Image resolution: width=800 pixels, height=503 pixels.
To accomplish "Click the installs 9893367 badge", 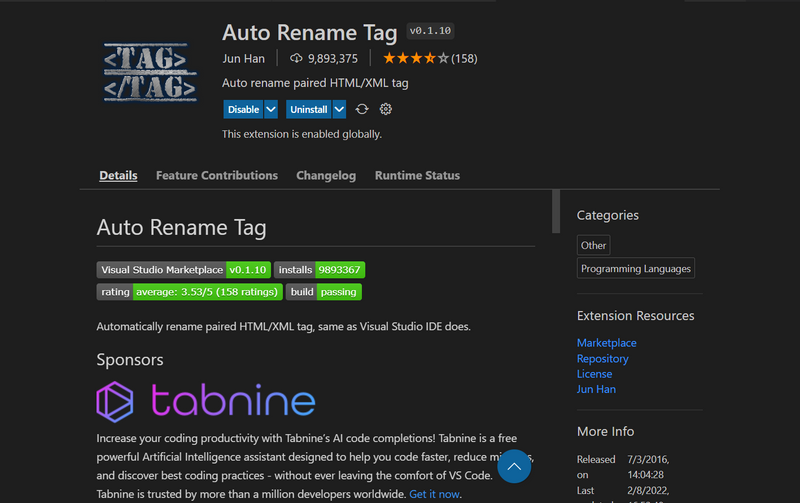I will coord(319,270).
